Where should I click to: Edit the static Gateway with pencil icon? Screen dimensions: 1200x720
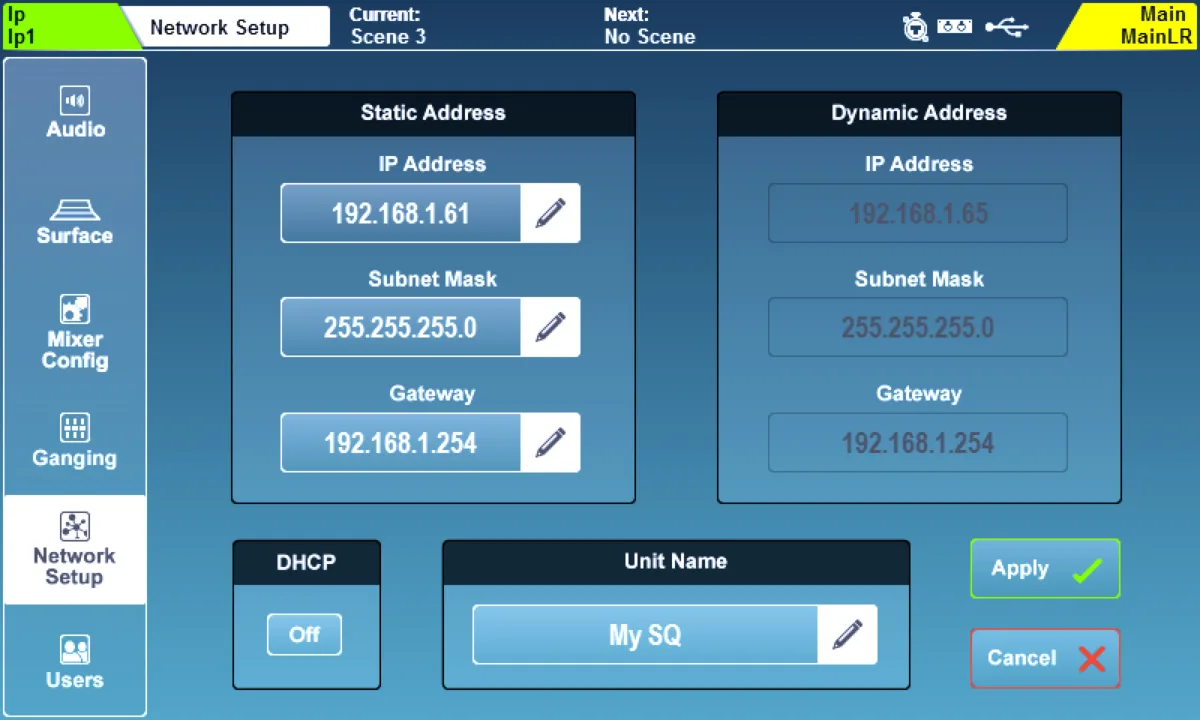[x=550, y=442]
